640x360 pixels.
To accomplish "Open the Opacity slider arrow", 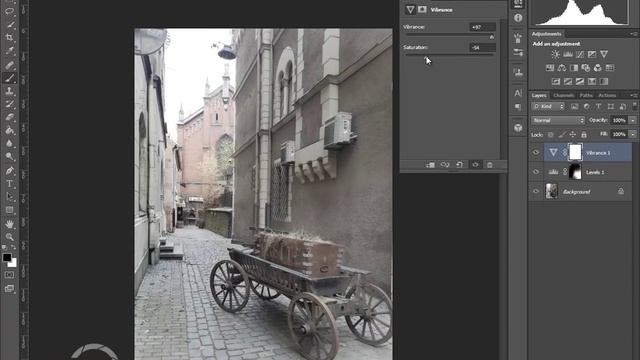I will [x=633, y=120].
